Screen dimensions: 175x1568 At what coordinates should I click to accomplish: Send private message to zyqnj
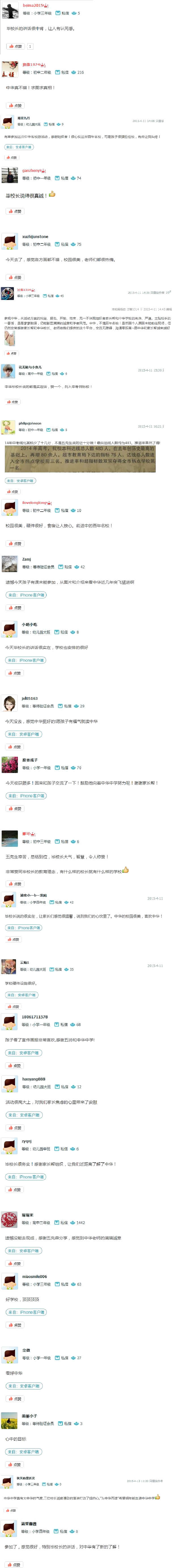pos(62,1149)
